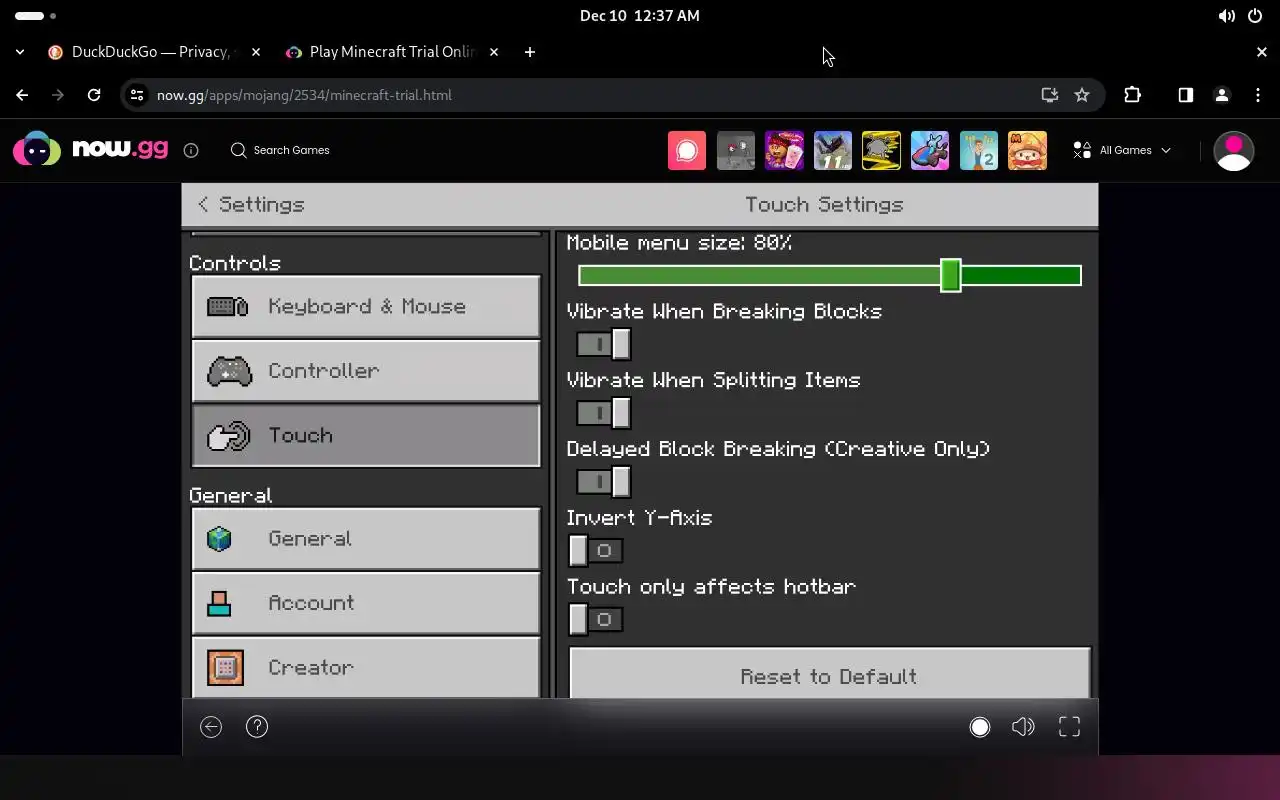The width and height of the screenshot is (1280, 800).
Task: Open browser three-dot menu
Action: click(1258, 95)
